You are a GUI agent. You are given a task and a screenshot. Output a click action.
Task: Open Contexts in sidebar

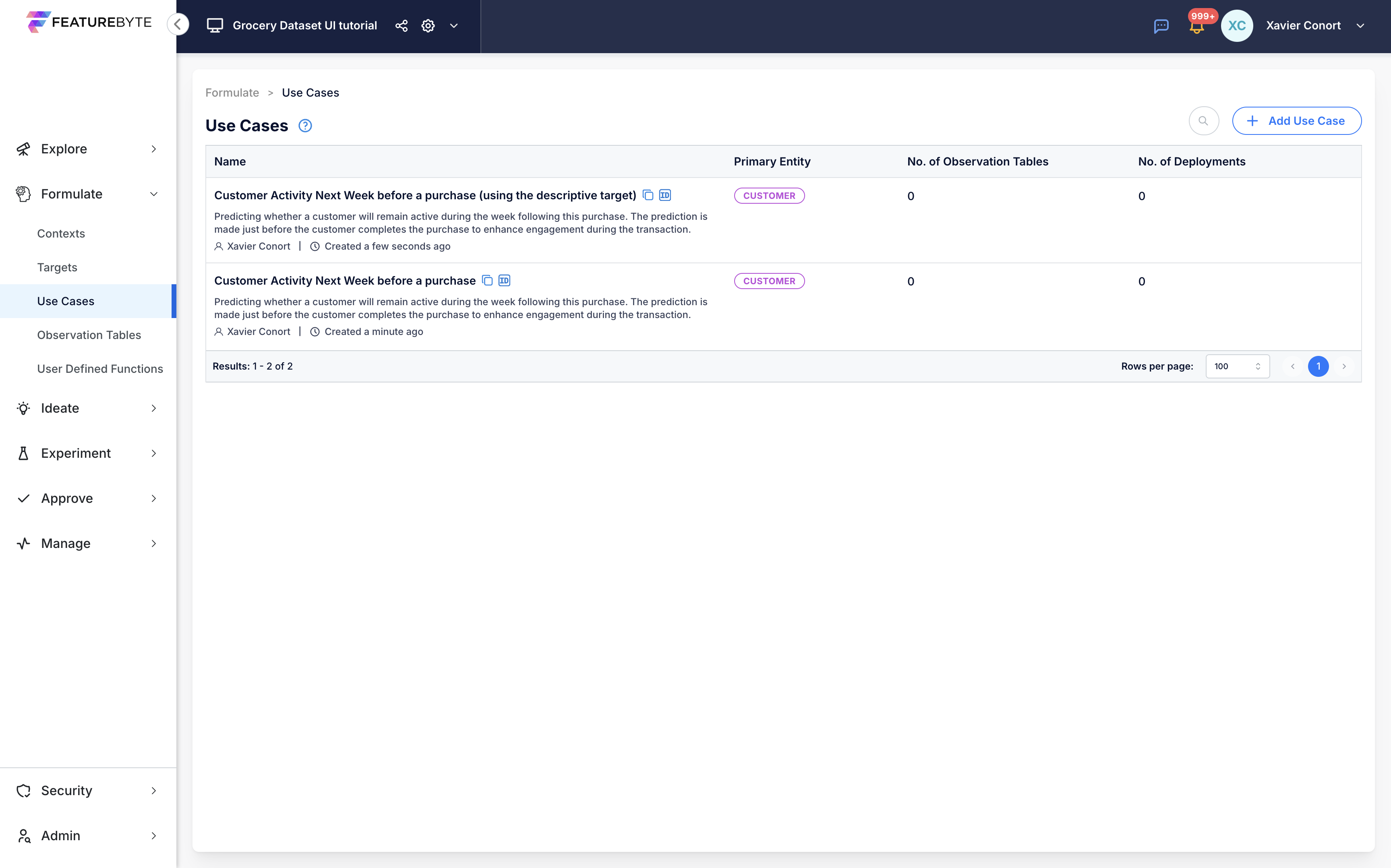click(x=61, y=234)
